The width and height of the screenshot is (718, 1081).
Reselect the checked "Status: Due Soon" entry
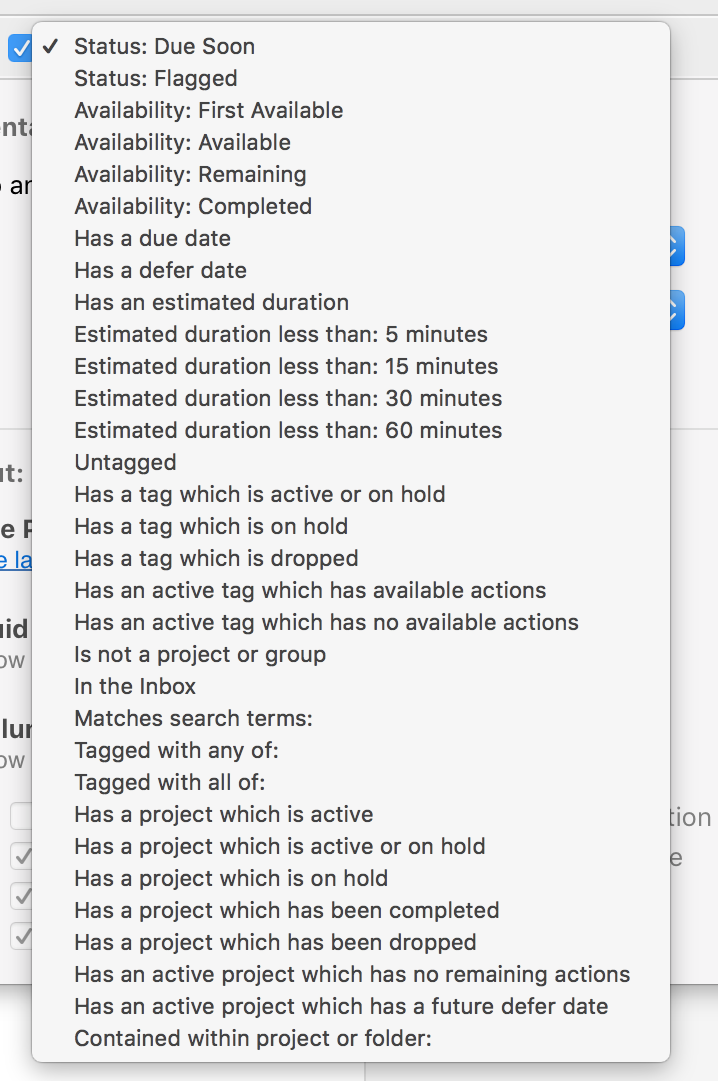pyautogui.click(x=163, y=46)
